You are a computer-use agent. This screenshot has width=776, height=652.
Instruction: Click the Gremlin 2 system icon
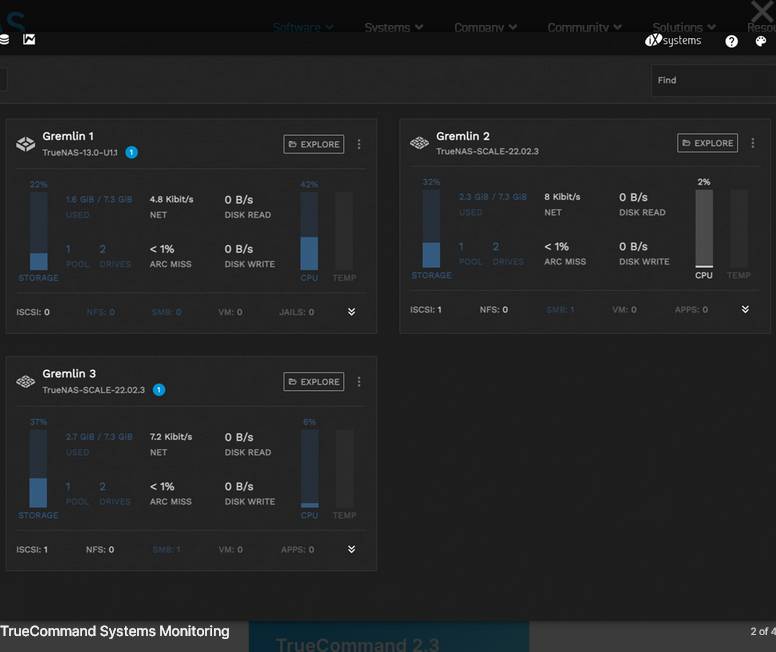(419, 143)
